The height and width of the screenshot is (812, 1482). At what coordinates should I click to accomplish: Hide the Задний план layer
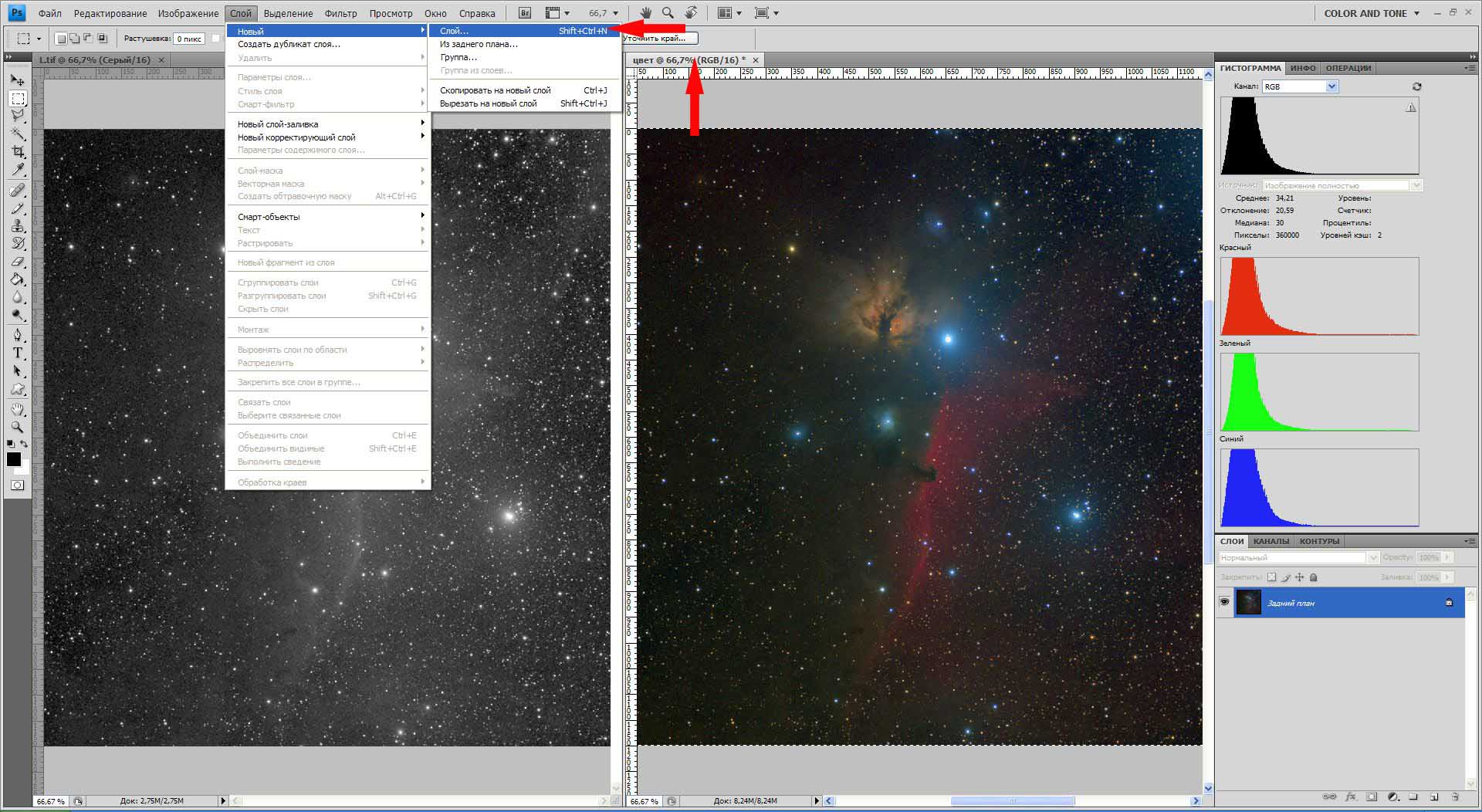pos(1224,602)
